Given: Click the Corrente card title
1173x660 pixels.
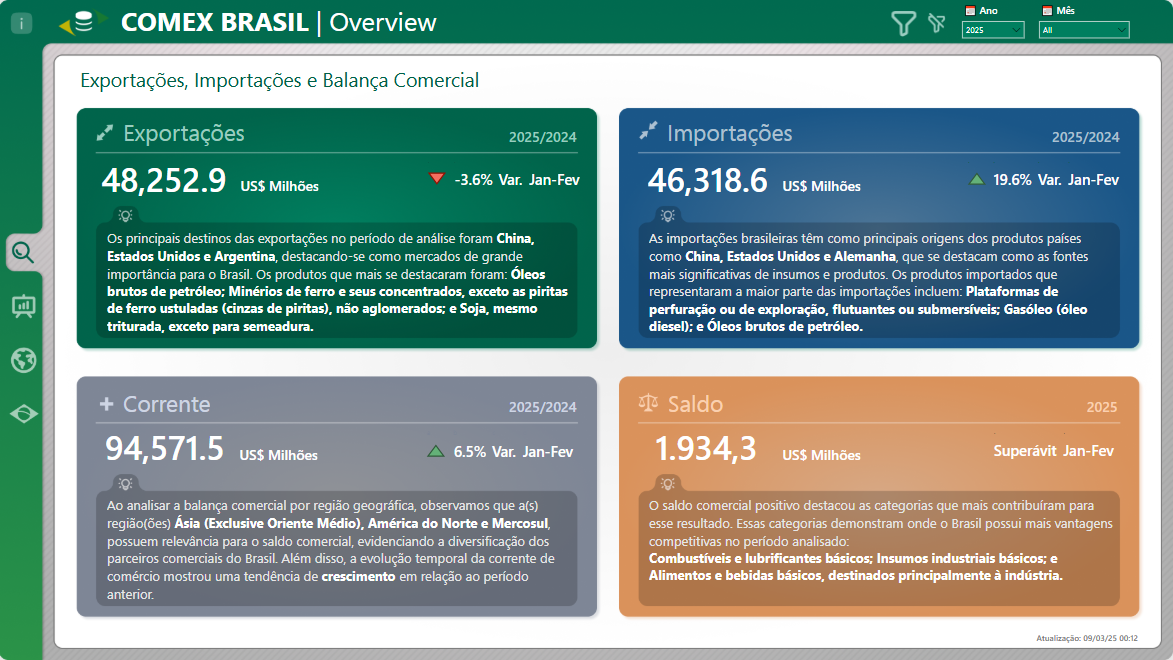Looking at the screenshot, I should tap(167, 404).
